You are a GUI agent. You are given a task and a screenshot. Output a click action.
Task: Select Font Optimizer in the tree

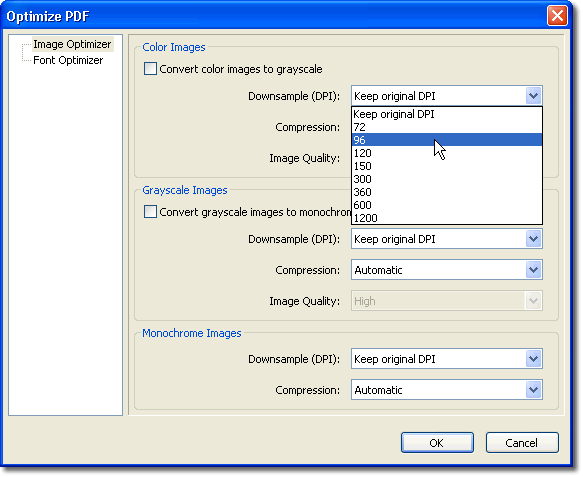68,60
